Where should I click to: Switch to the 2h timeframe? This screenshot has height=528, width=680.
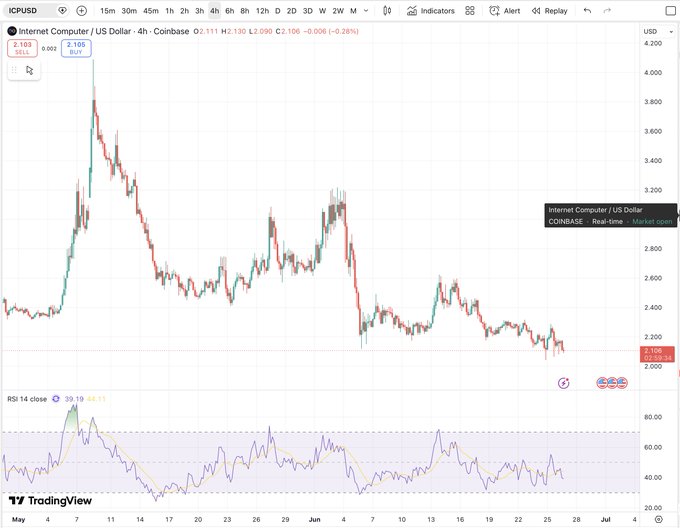(184, 11)
